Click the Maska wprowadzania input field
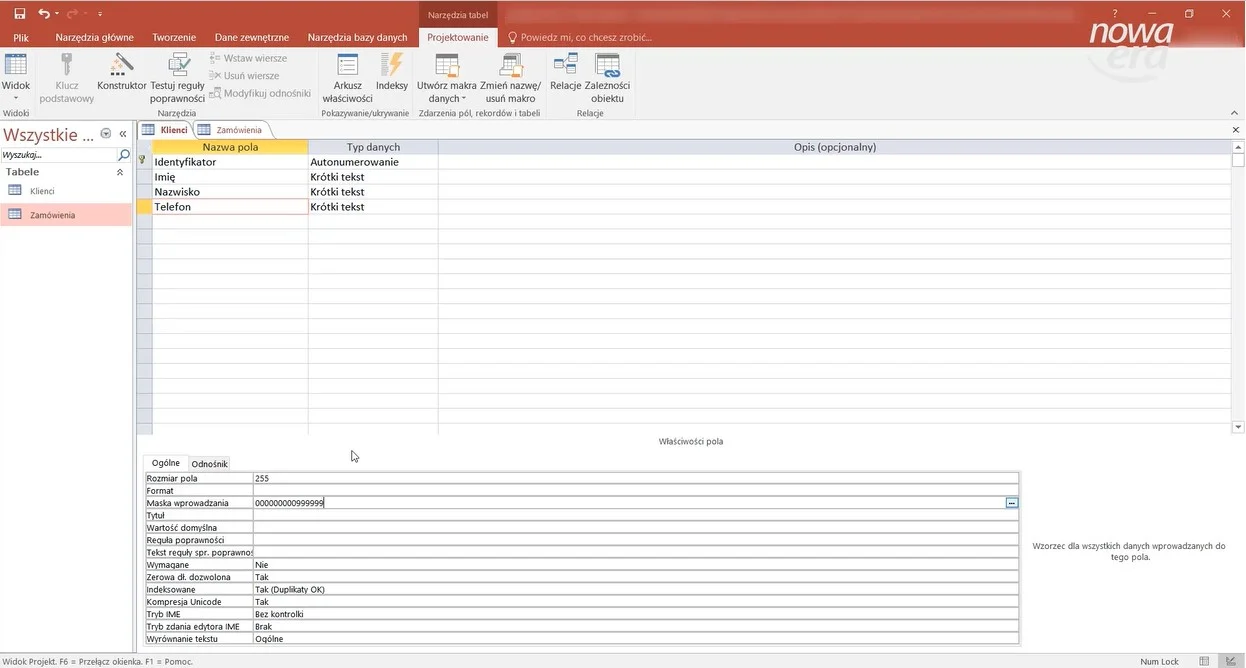Viewport: 1246px width, 668px height. pos(630,503)
